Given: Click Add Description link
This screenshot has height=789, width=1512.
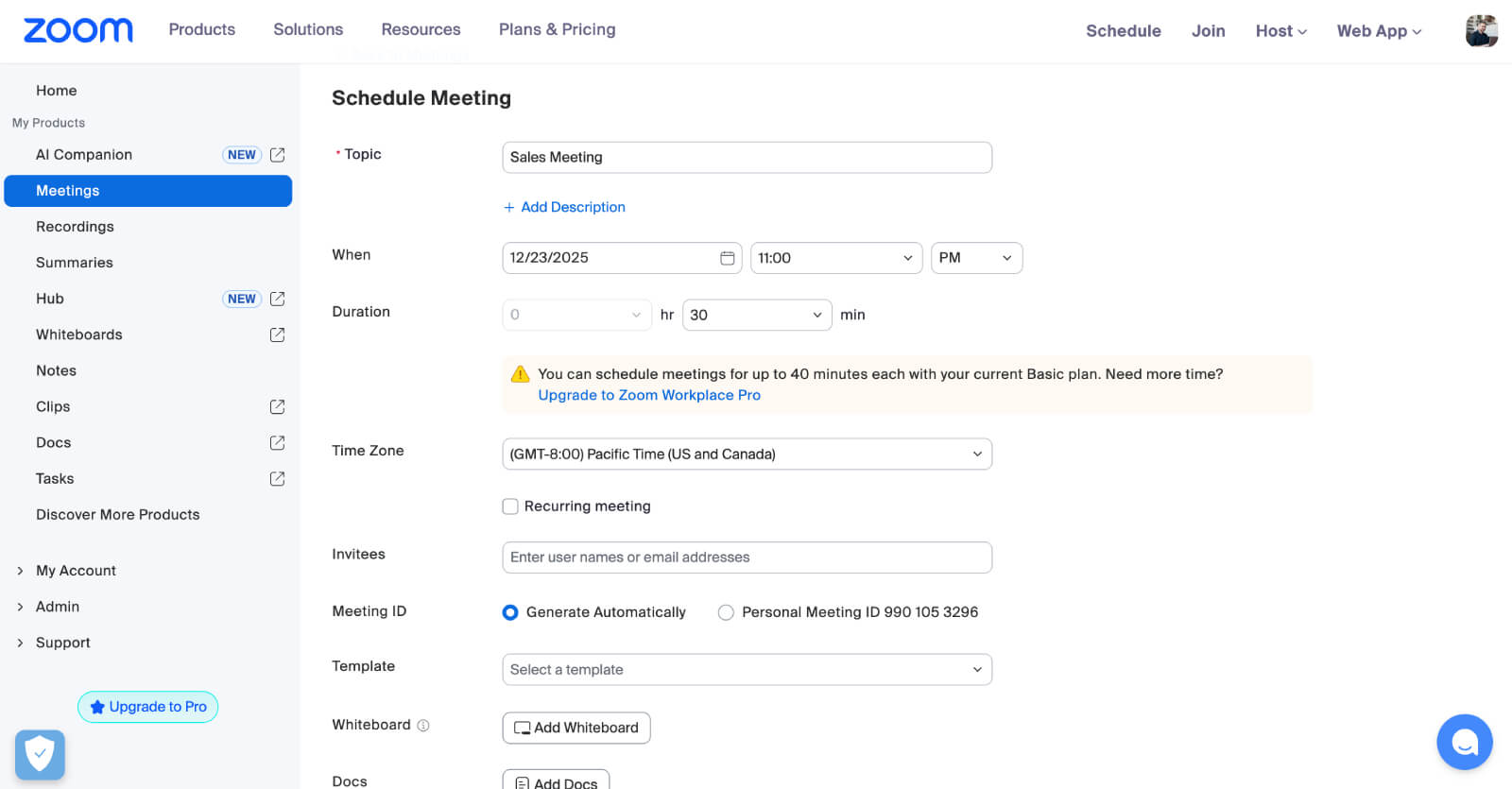Looking at the screenshot, I should click(x=572, y=207).
